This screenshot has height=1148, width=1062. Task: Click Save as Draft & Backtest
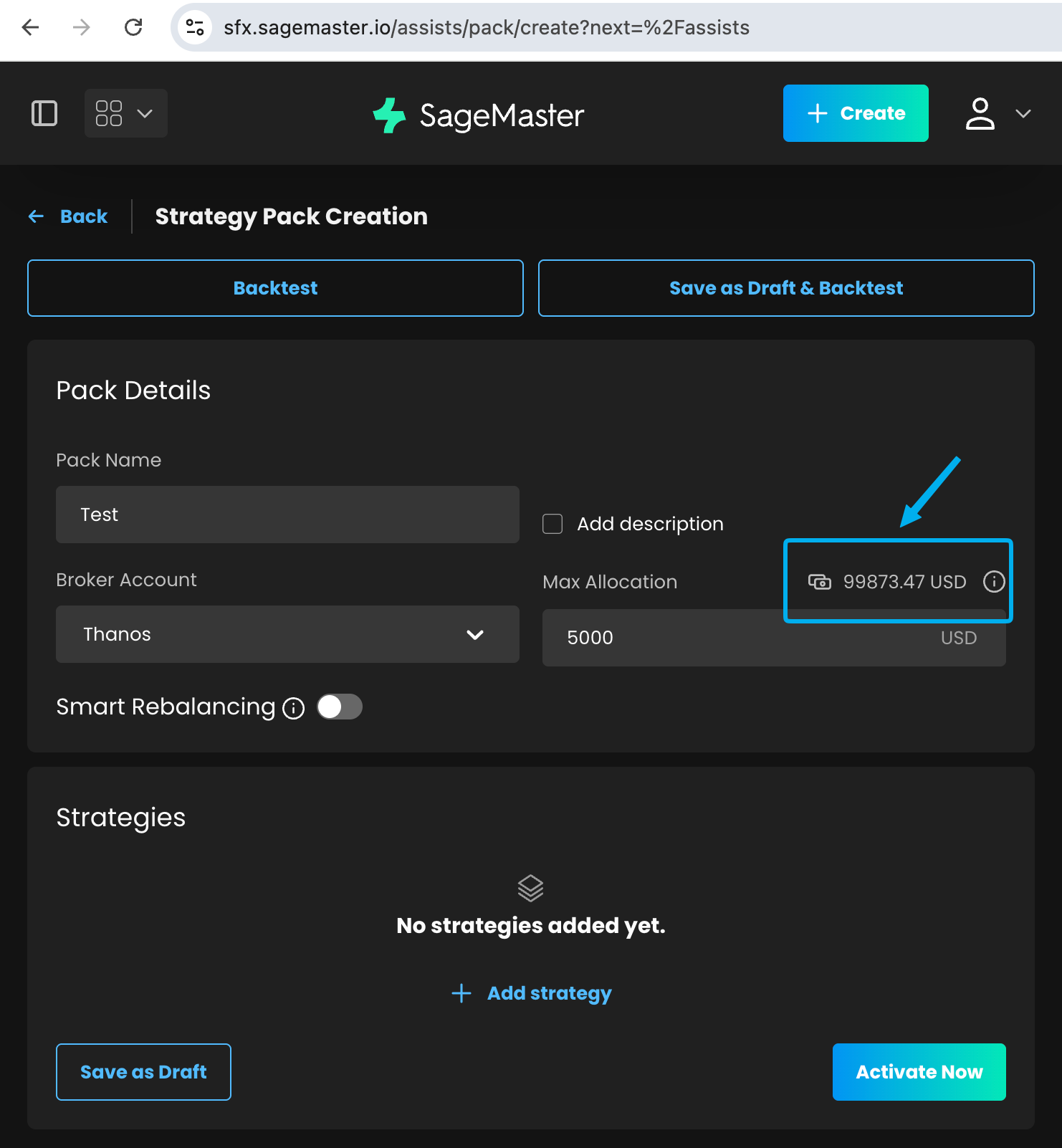[786, 288]
